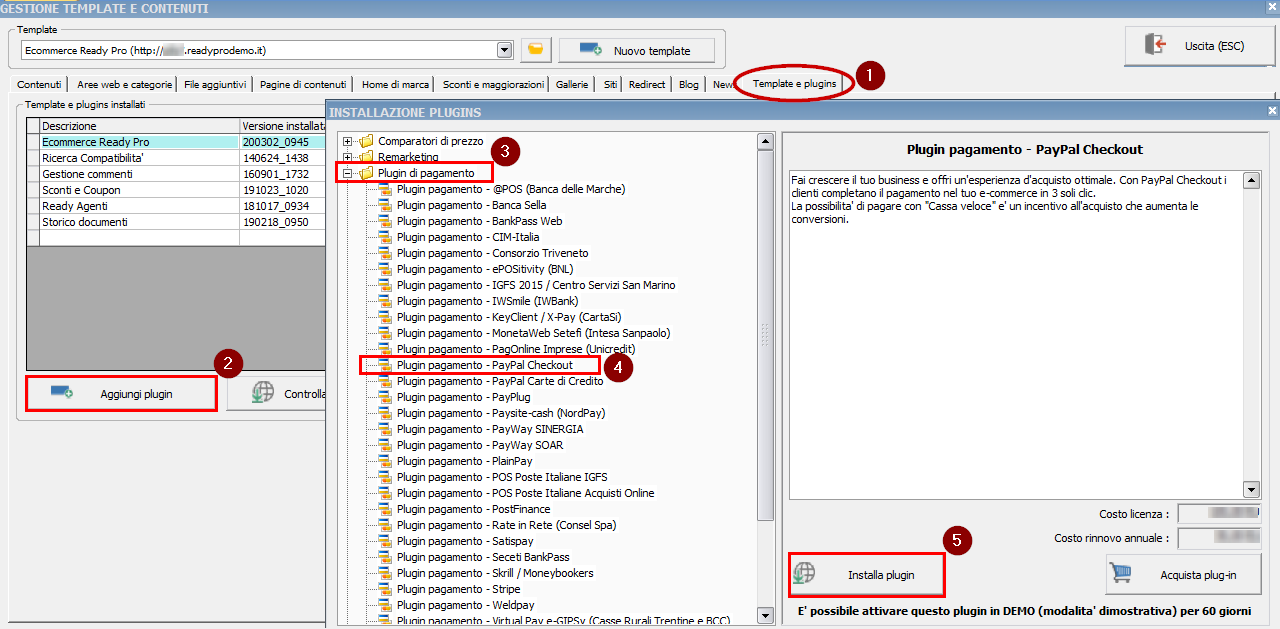Select the Ricerca Compatibilita' row

click(x=176, y=158)
